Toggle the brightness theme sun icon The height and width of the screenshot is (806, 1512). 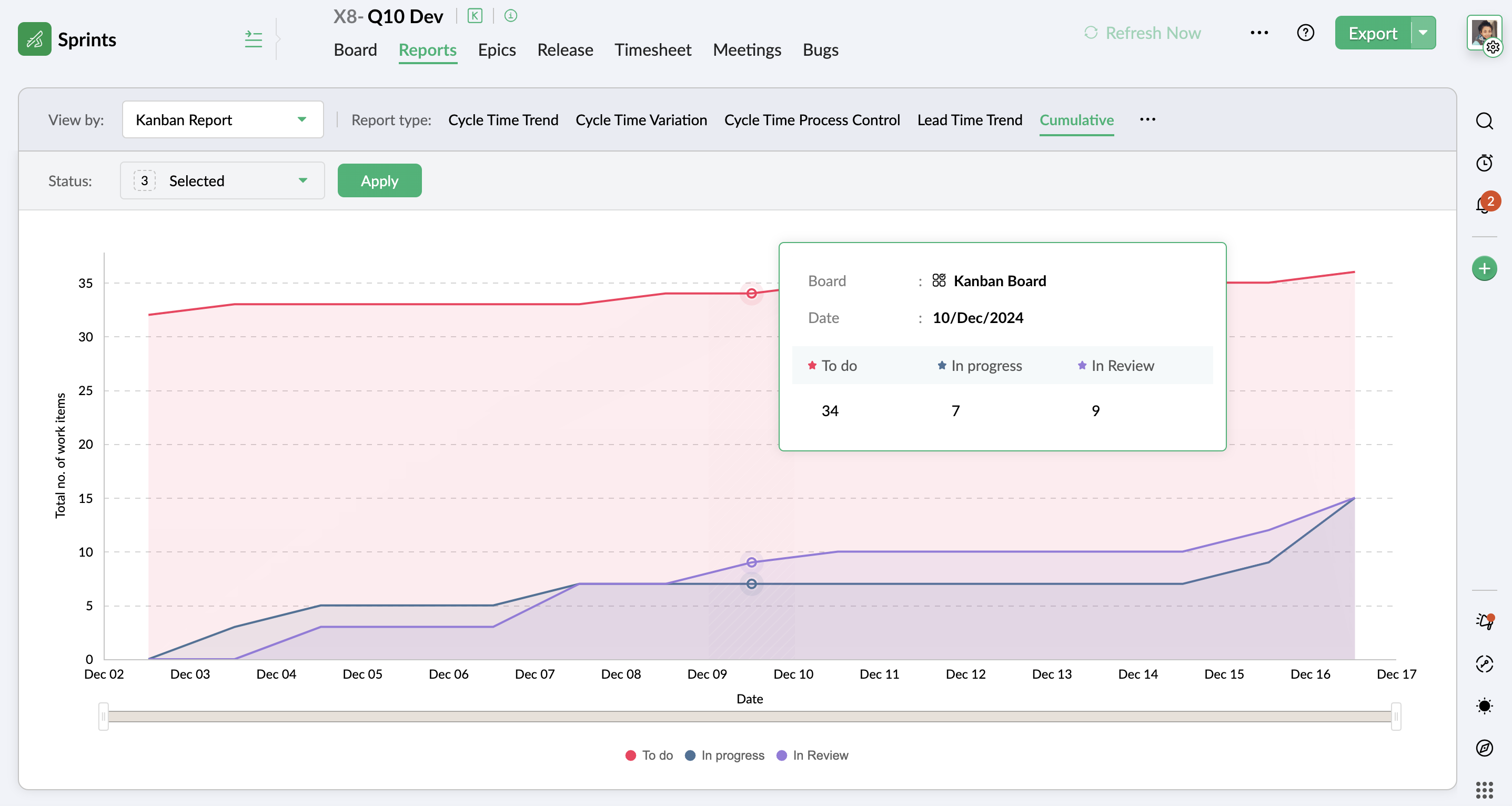pyautogui.click(x=1484, y=706)
